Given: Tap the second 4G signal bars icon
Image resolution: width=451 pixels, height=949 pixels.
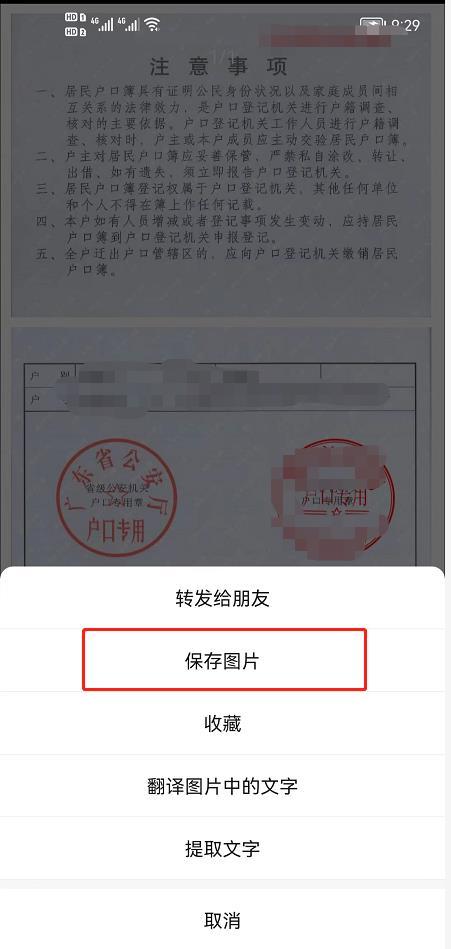Looking at the screenshot, I should click(x=129, y=24).
